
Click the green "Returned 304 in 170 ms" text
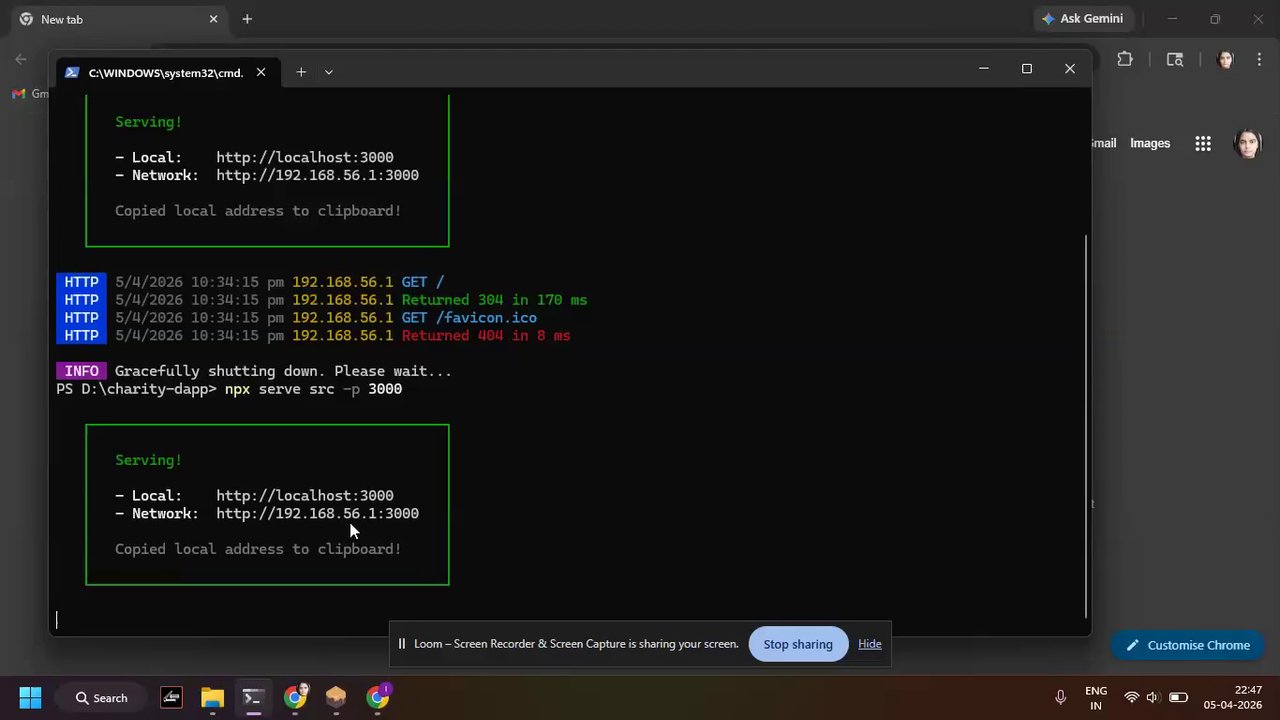(x=494, y=300)
